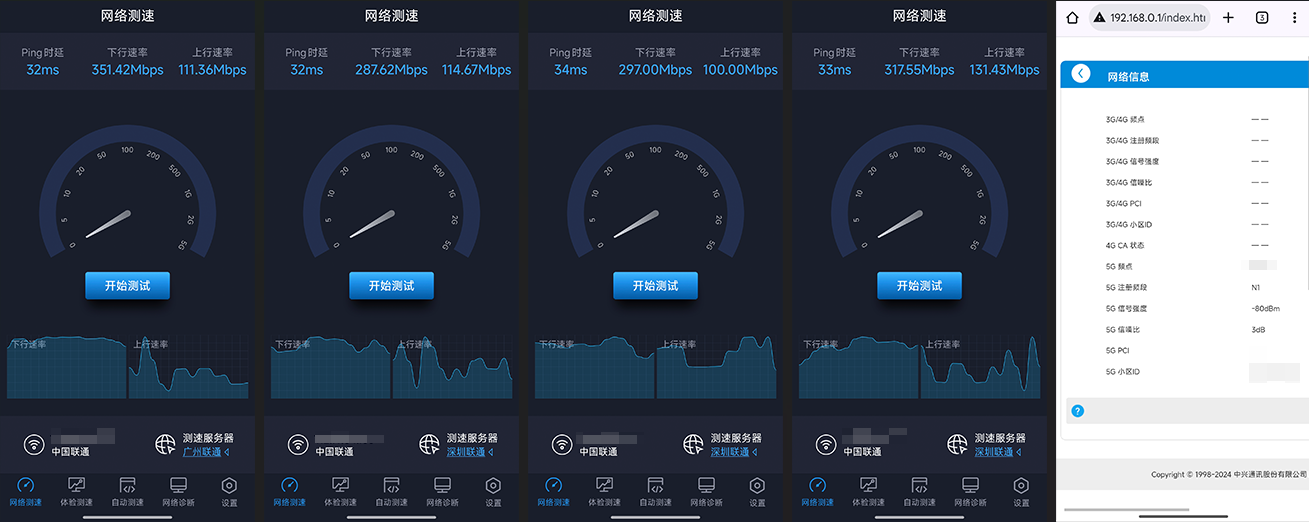
Task: Open server picker in the 34ms ping panel
Action: pyautogui.click(x=733, y=452)
